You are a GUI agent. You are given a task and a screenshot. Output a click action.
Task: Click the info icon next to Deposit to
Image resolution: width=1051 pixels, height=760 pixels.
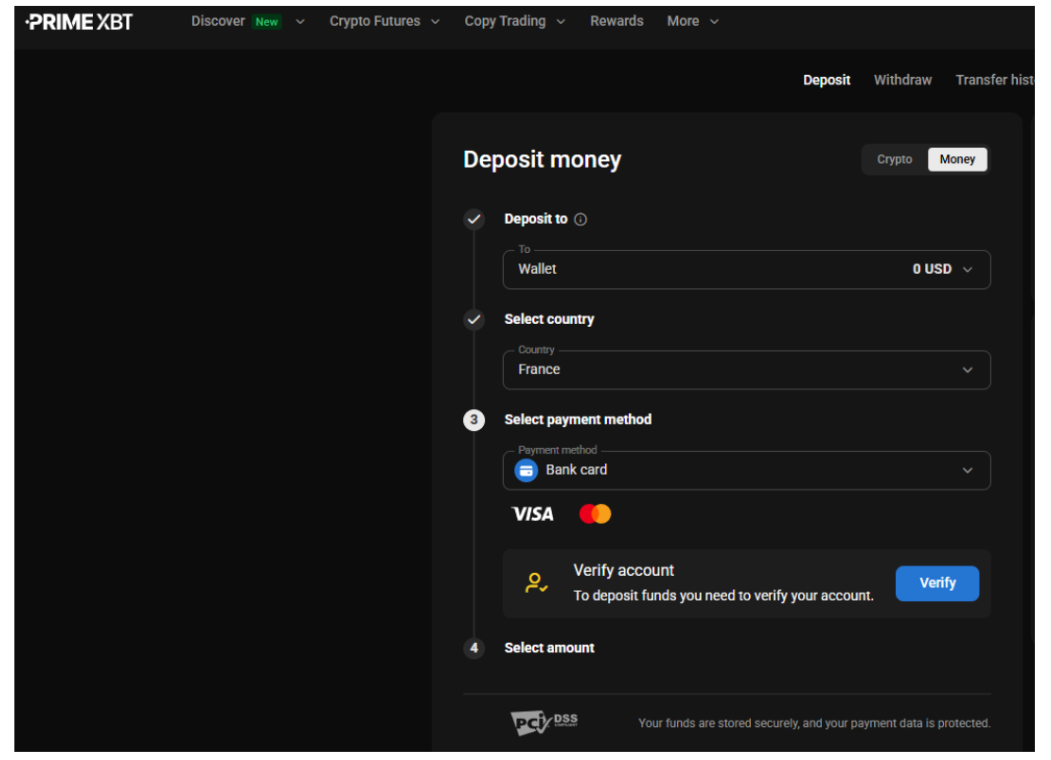coord(580,219)
